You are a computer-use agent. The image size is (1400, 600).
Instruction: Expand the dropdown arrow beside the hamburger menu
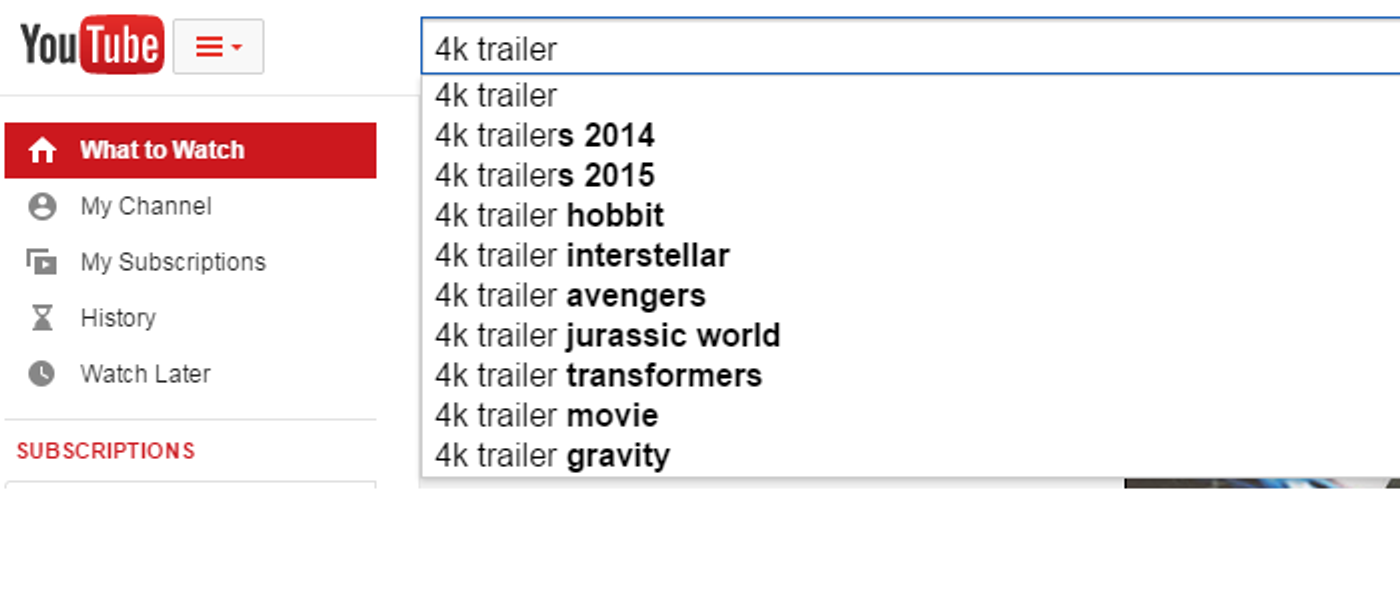233,48
